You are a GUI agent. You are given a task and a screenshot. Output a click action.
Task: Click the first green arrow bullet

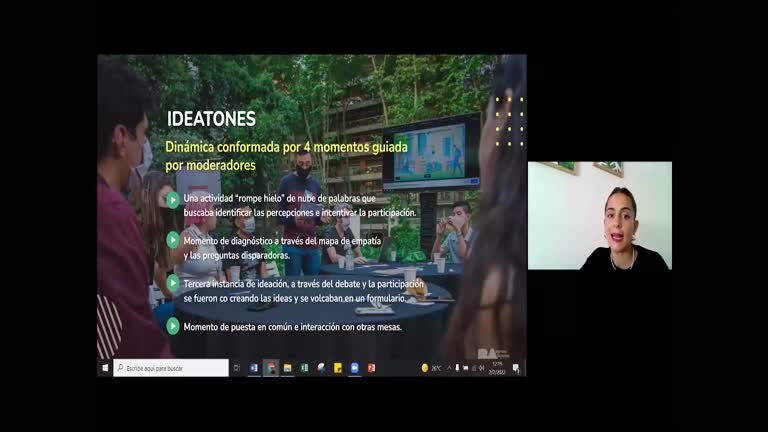[173, 200]
